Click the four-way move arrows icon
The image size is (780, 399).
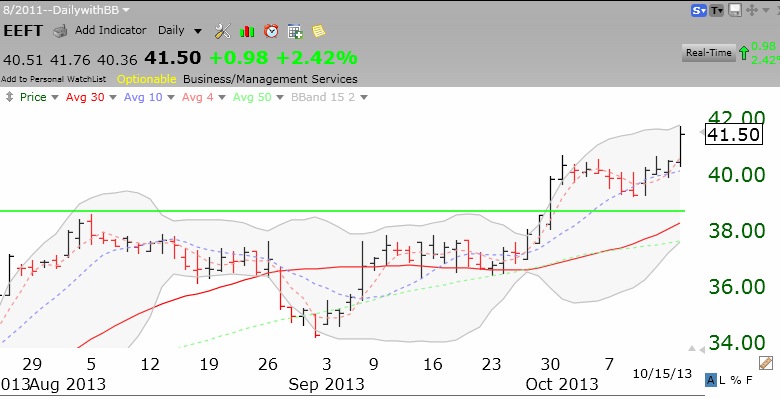752,10
